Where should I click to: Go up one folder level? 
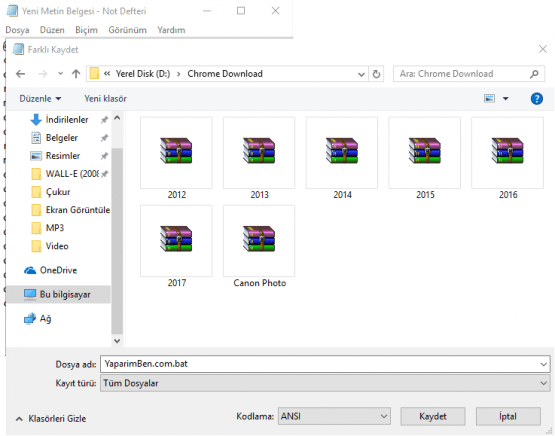click(x=76, y=74)
